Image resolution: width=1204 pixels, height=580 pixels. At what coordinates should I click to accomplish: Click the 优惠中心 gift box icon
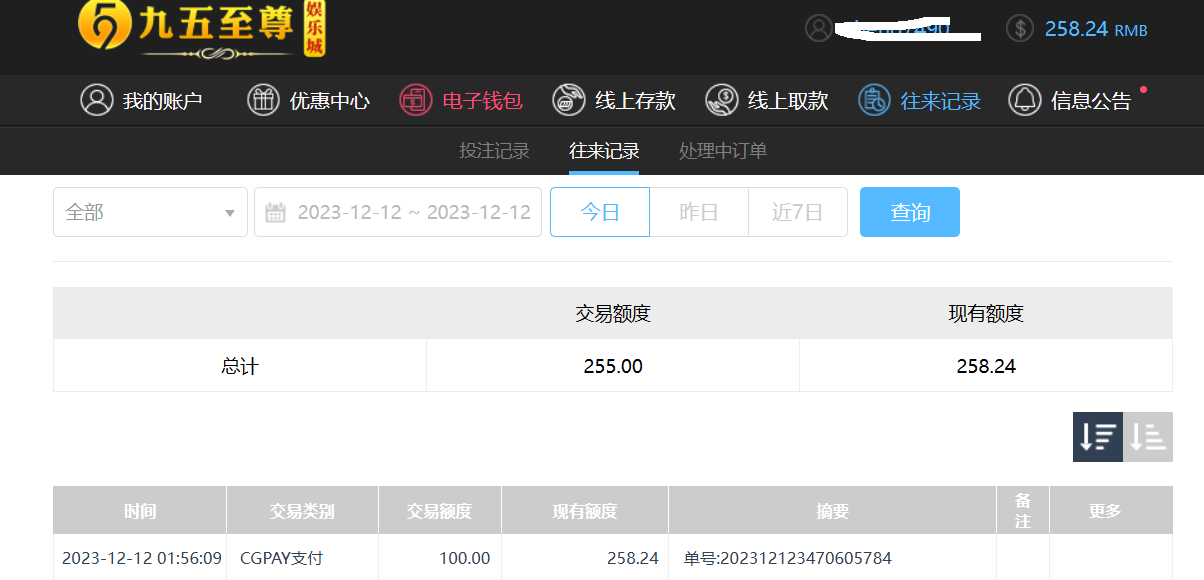tap(263, 100)
